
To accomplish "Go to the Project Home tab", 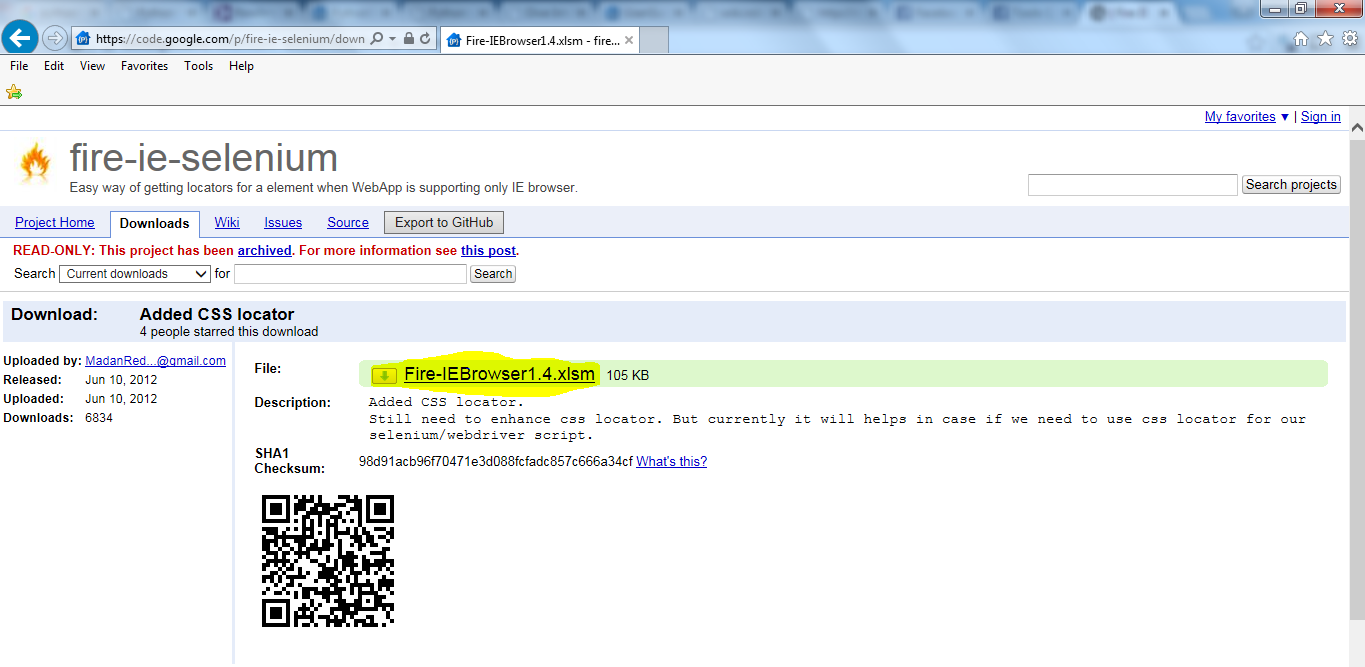I will [x=55, y=223].
